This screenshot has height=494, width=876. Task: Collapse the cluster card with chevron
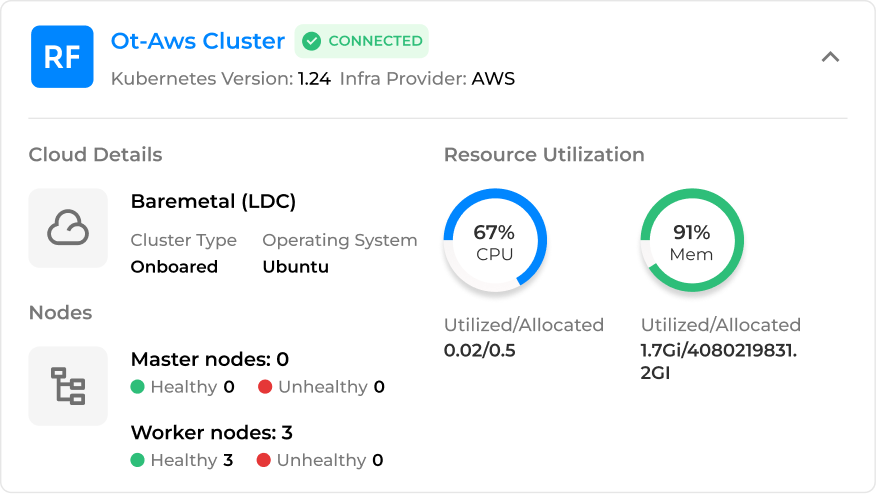pos(830,57)
